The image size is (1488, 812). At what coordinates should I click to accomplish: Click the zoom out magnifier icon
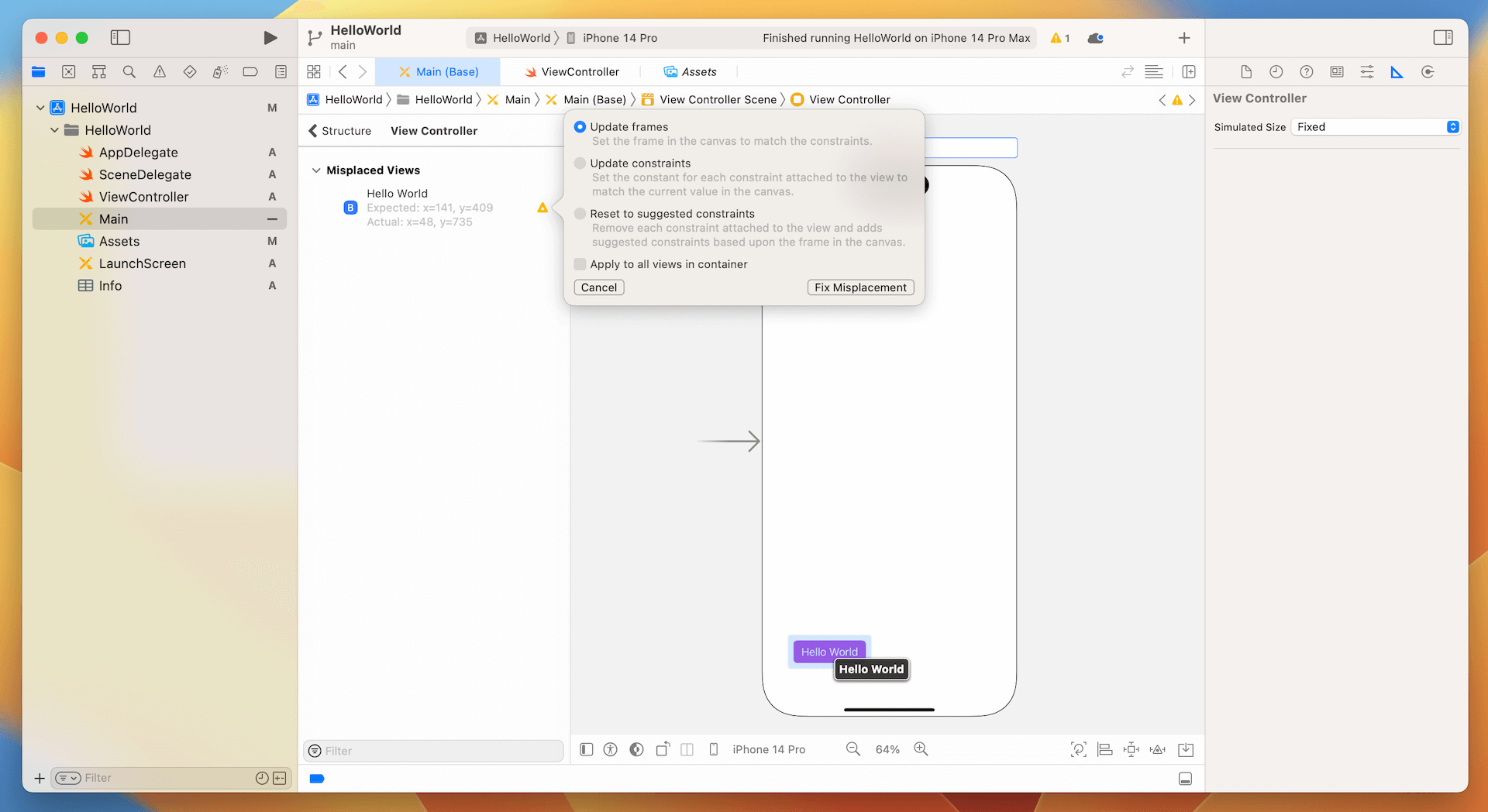pyautogui.click(x=853, y=749)
